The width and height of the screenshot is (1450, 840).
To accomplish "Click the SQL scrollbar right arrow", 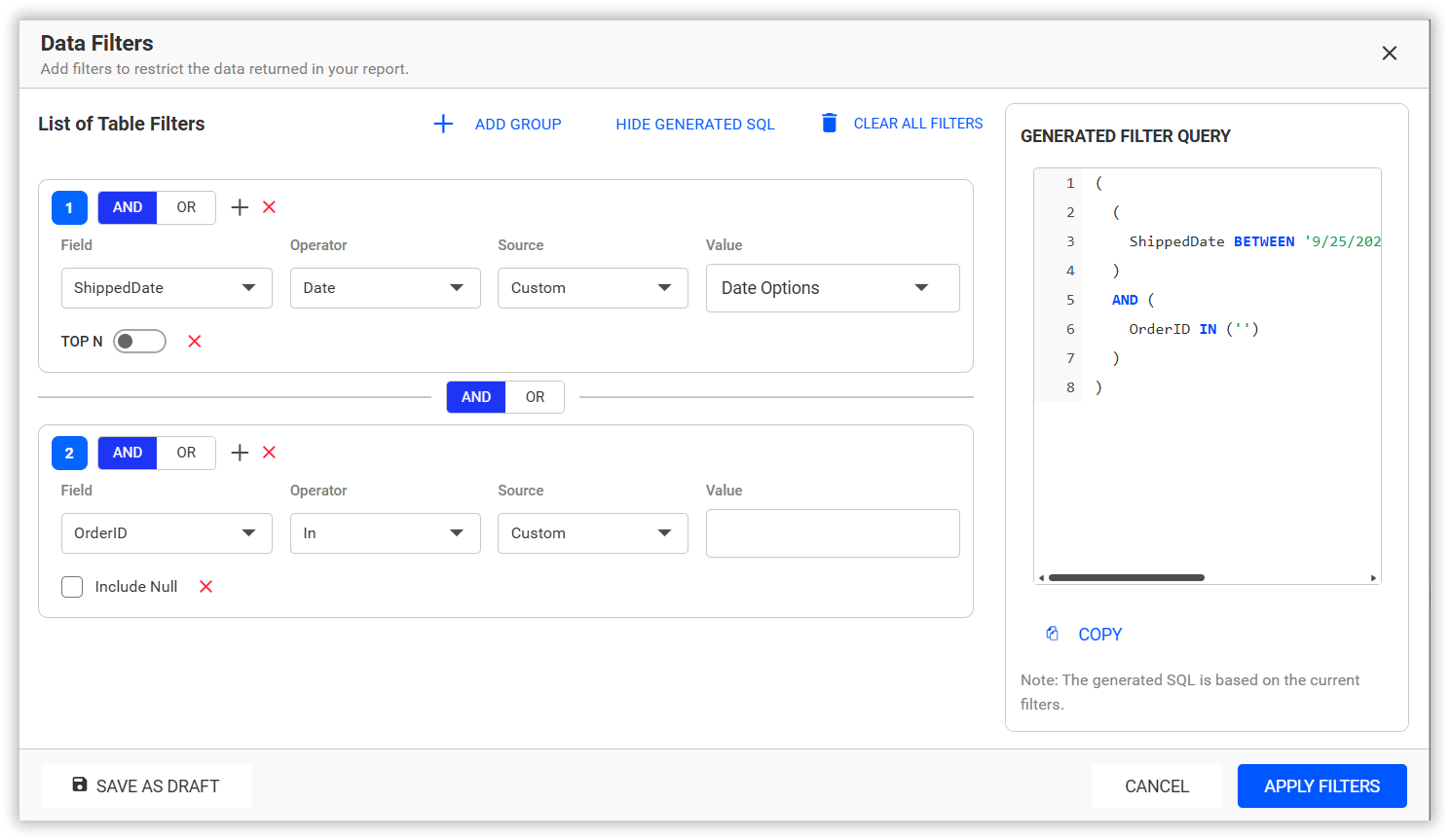I will pyautogui.click(x=1373, y=578).
